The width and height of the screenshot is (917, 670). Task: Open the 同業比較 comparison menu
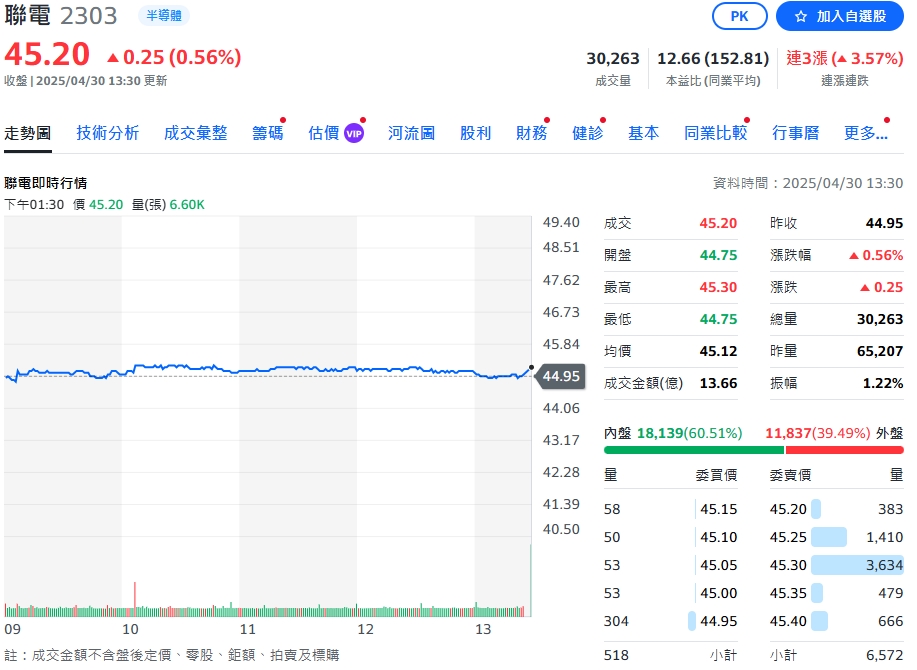click(716, 132)
